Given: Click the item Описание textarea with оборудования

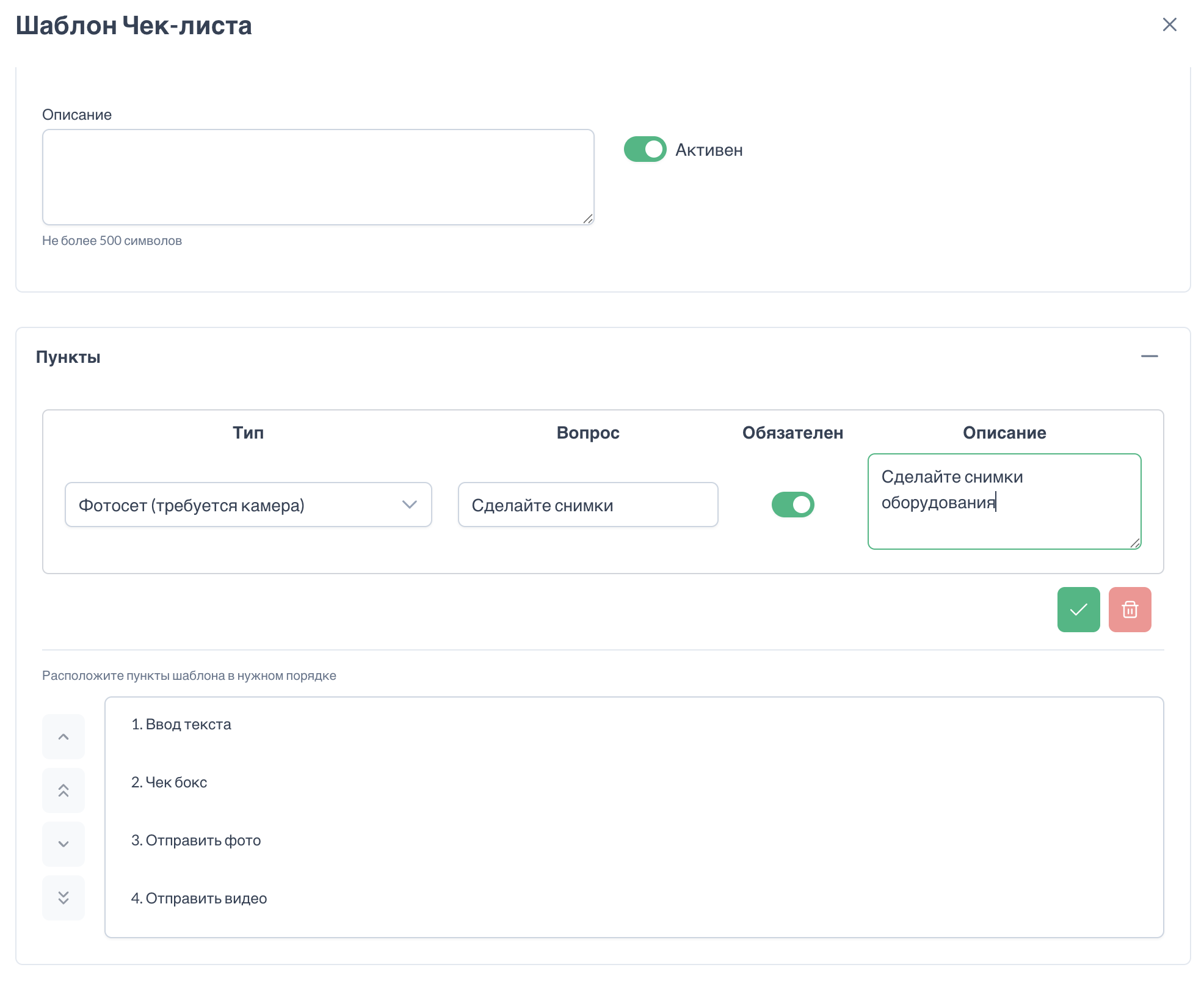Looking at the screenshot, I should [x=1004, y=501].
